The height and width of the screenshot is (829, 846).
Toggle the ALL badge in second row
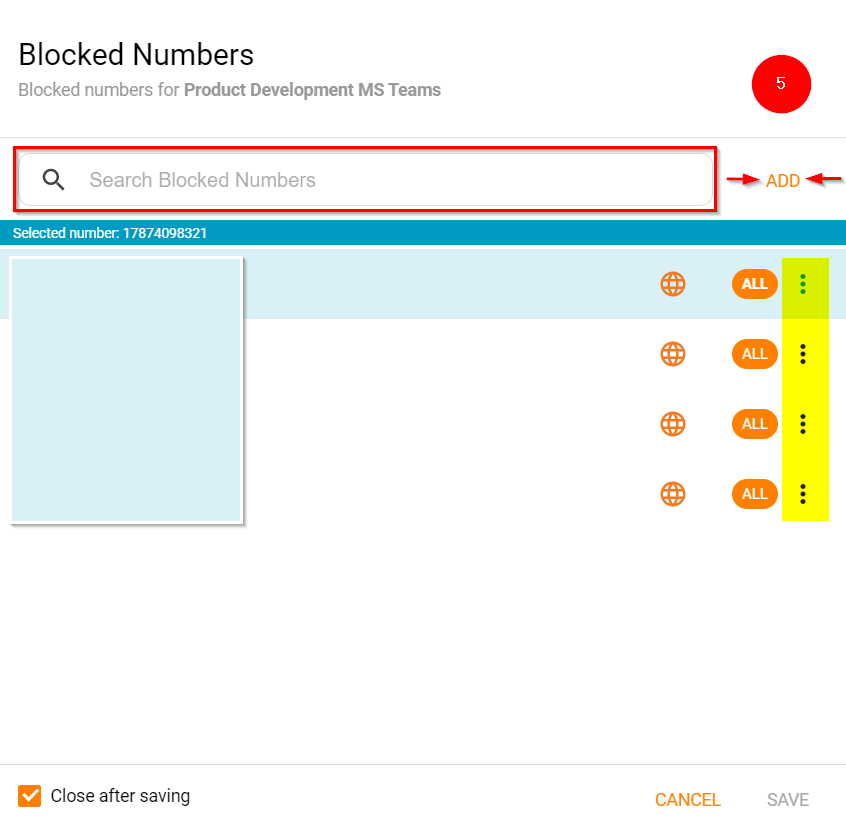[x=754, y=354]
